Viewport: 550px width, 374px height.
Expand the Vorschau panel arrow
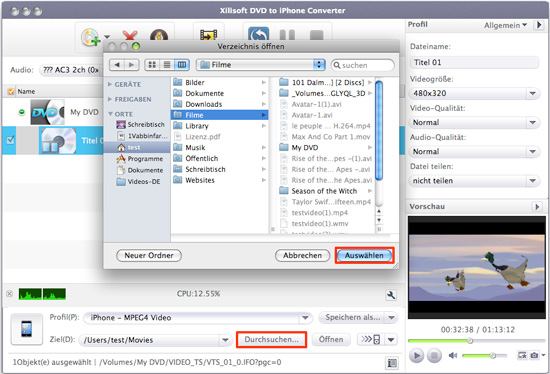[537, 207]
